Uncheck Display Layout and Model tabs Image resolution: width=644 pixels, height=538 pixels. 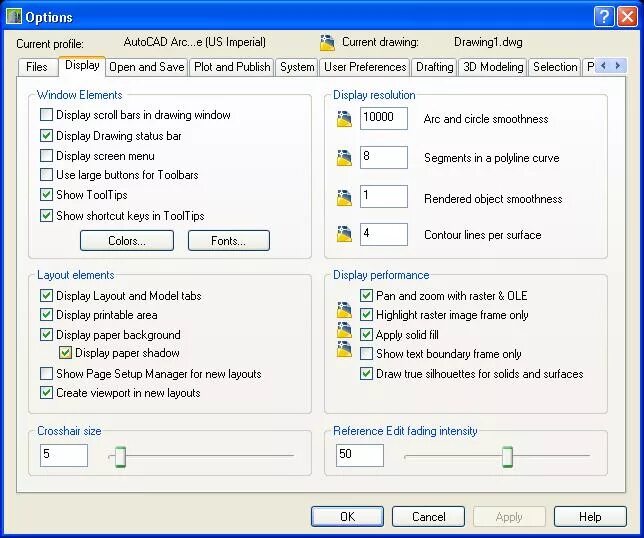(x=46, y=295)
